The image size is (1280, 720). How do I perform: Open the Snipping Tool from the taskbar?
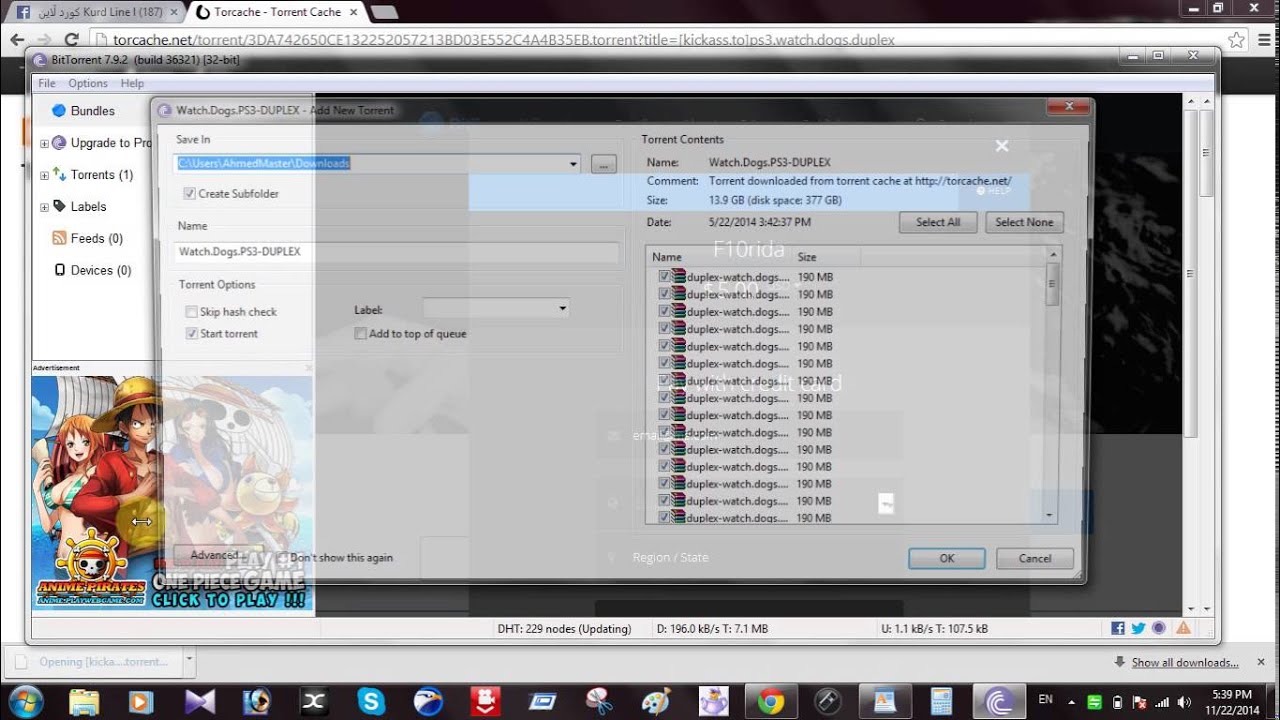pyautogui.click(x=599, y=701)
